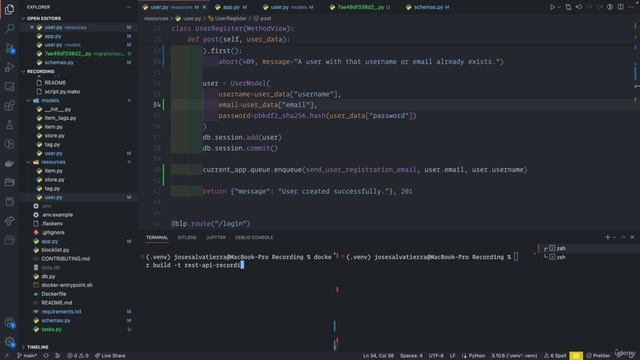This screenshot has width=640, height=360.
Task: Collapse the OPEN EDITORS section
Action: point(44,18)
